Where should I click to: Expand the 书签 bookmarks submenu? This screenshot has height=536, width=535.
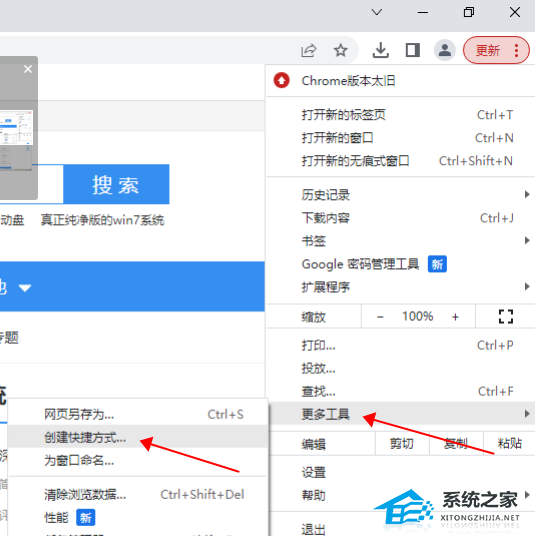[x=401, y=241]
